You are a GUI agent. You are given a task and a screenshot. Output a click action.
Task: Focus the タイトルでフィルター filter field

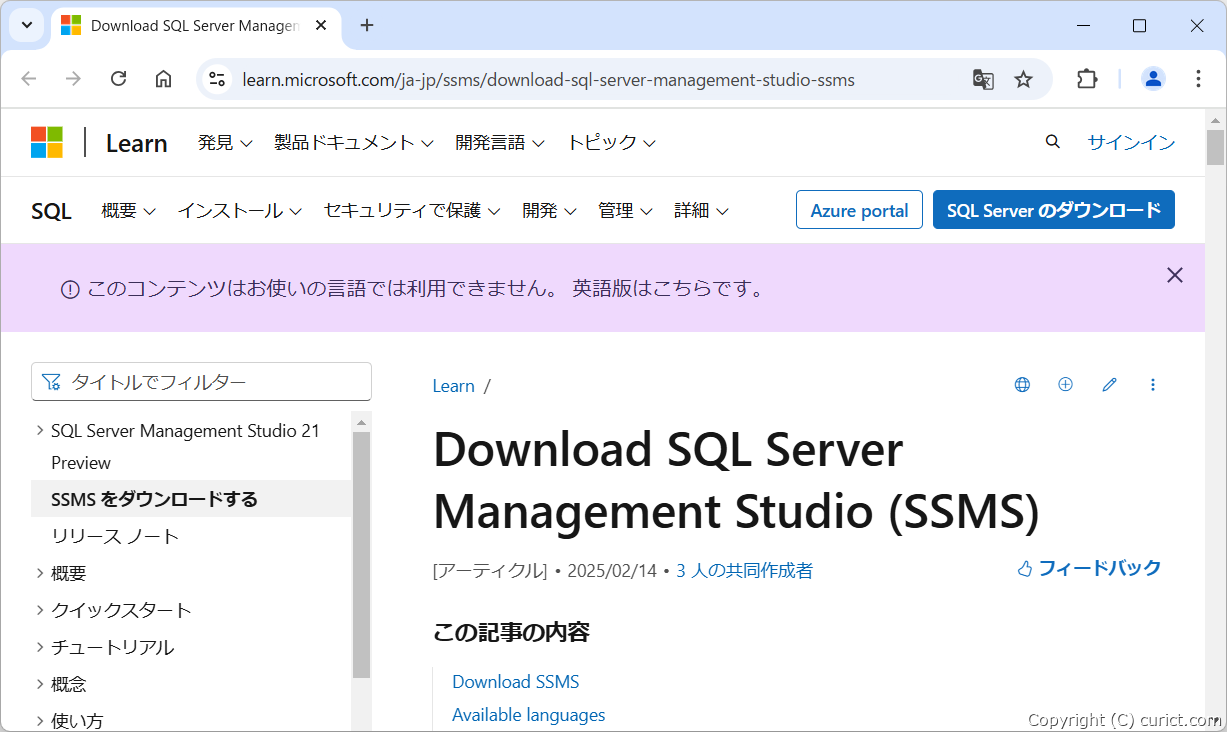[202, 382]
